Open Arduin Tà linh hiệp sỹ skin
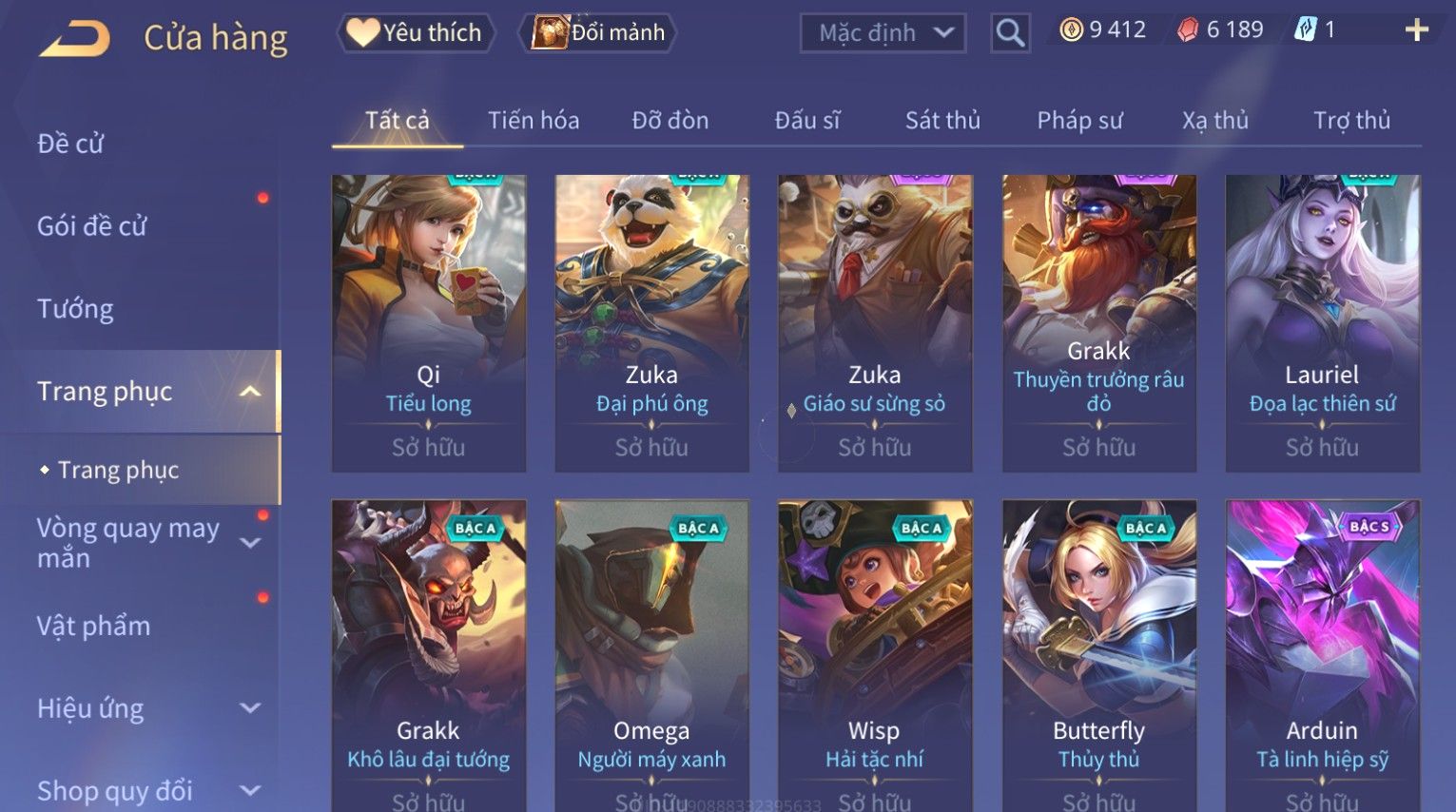The height and width of the screenshot is (812, 1456). click(1322, 656)
